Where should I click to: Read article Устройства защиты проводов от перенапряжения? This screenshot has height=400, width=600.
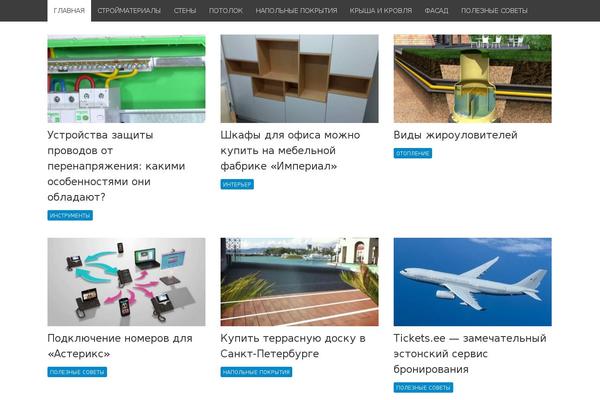(116, 166)
